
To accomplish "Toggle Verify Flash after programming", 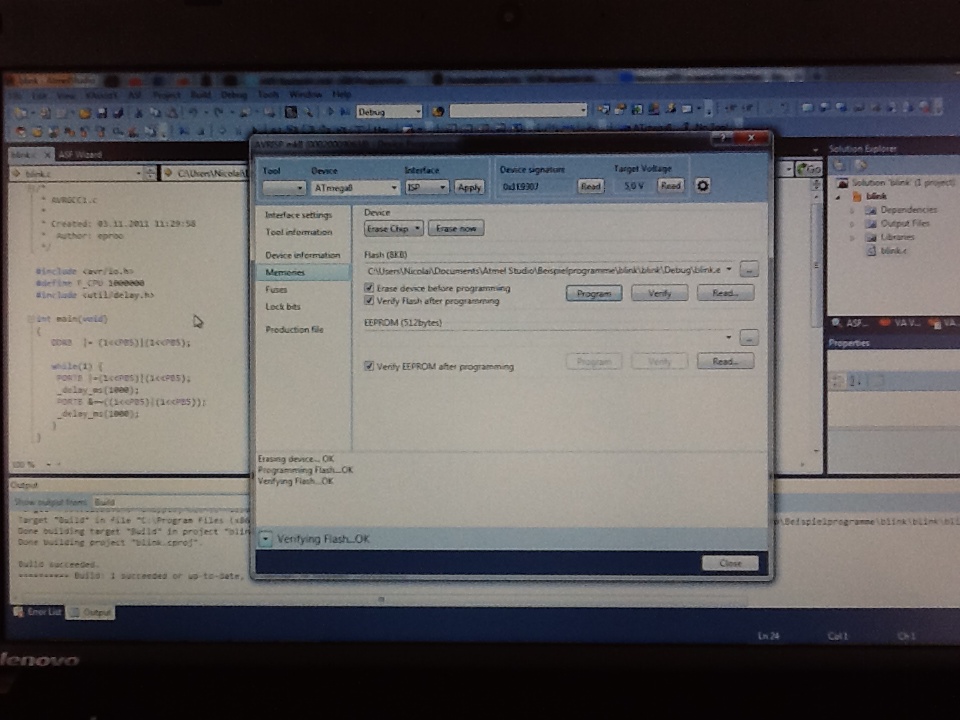I will click(x=369, y=300).
